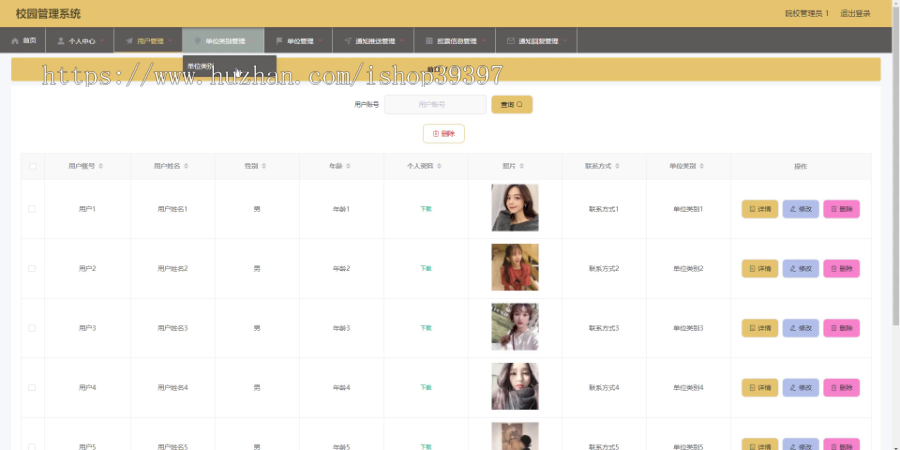This screenshot has width=900, height=450.
Task: Check the checkbox for row 用户1
Action: click(32, 209)
